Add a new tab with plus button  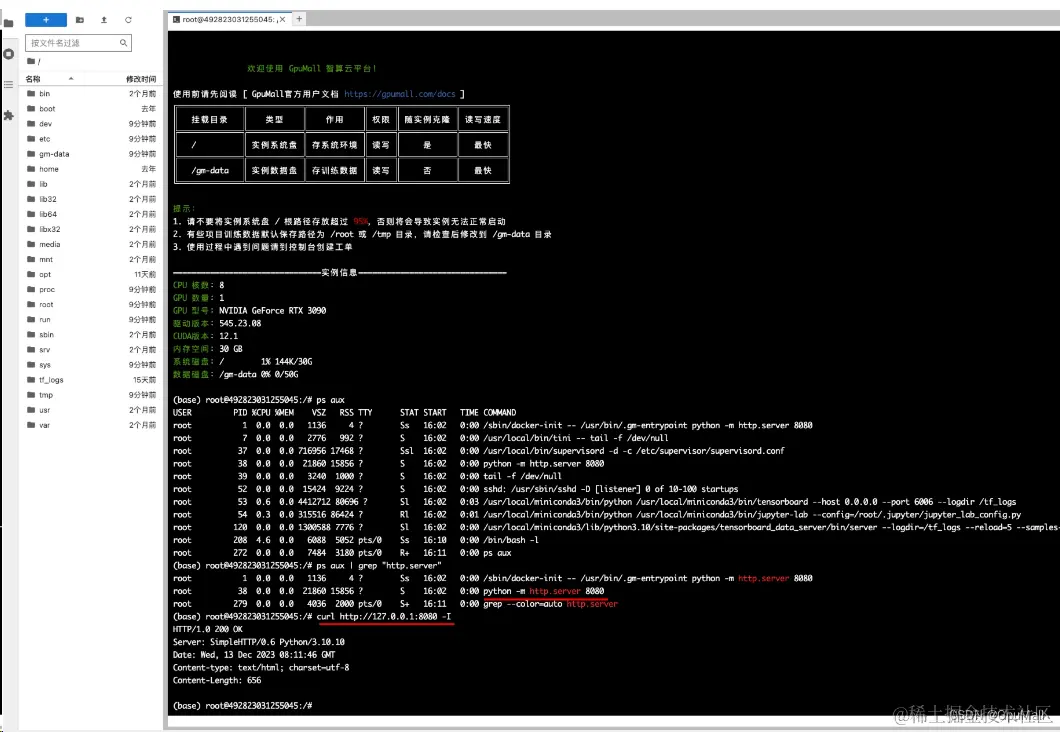(x=299, y=19)
